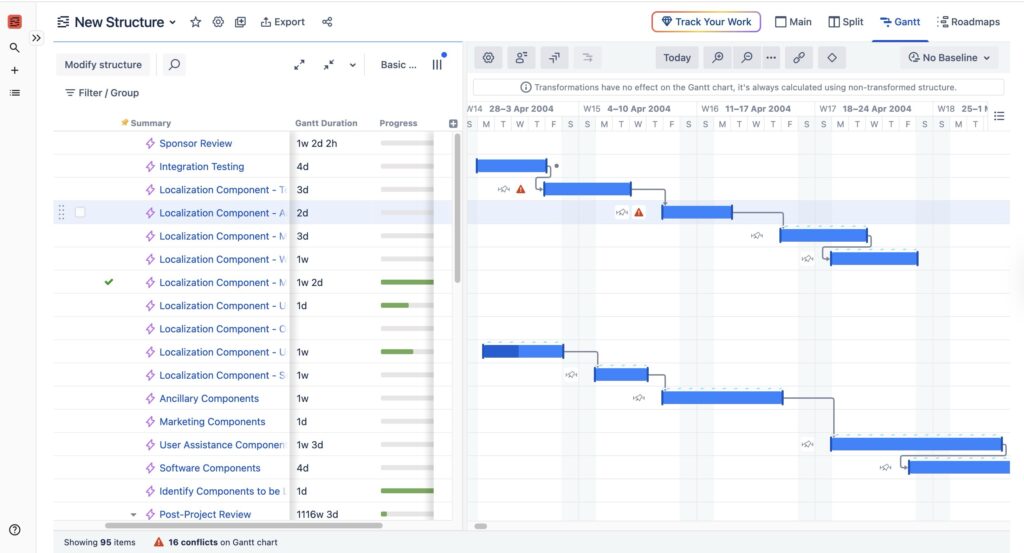Click the 1w 3d duration for User Assistance
The height and width of the screenshot is (553, 1024).
tap(310, 445)
